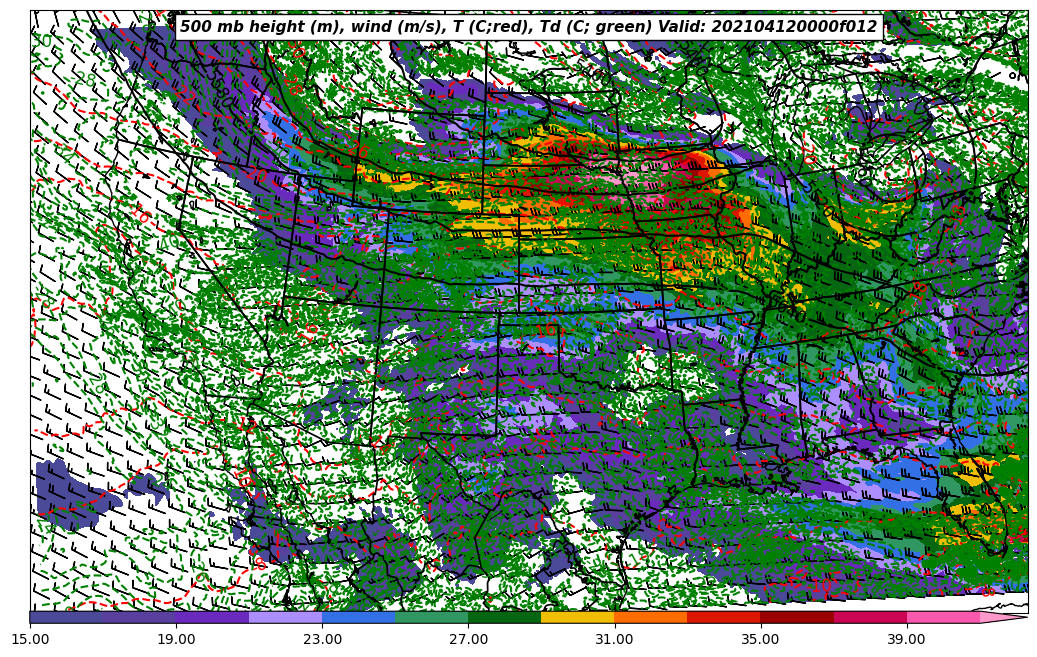Click the 27.00 colorbar tick label
Viewport: 1037px width, 657px height.
click(x=468, y=638)
